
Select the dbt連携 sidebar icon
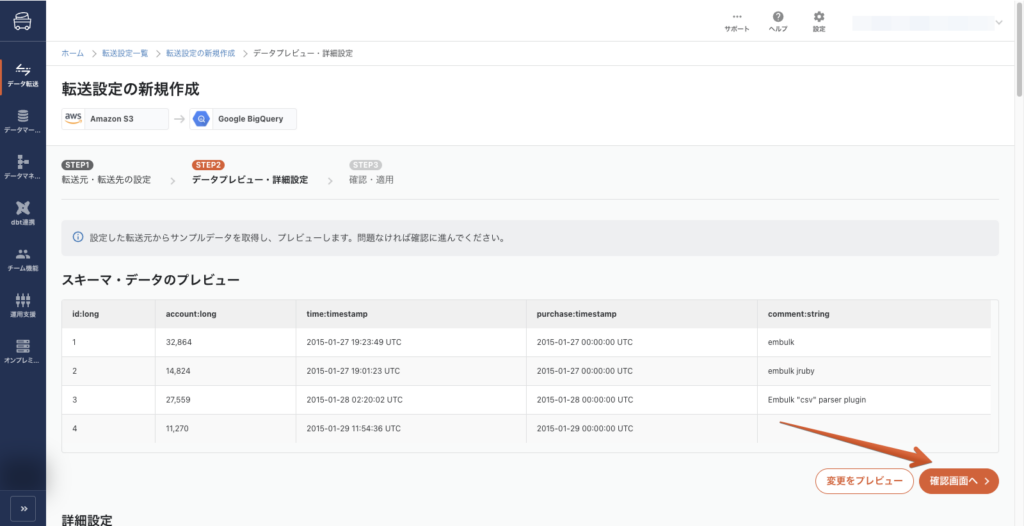[x=22, y=213]
